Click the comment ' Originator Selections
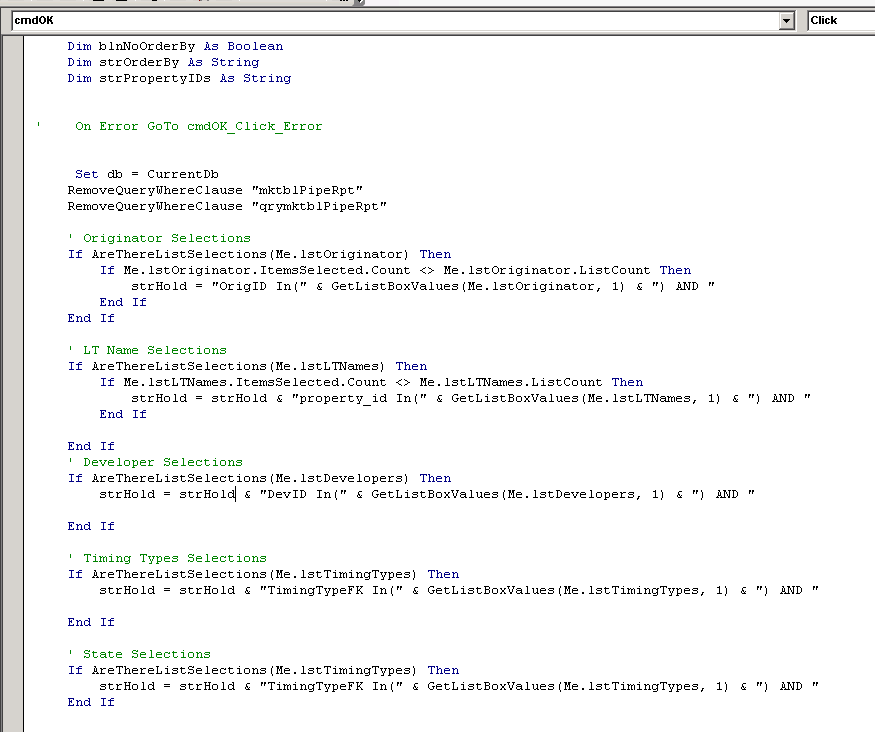 point(159,238)
